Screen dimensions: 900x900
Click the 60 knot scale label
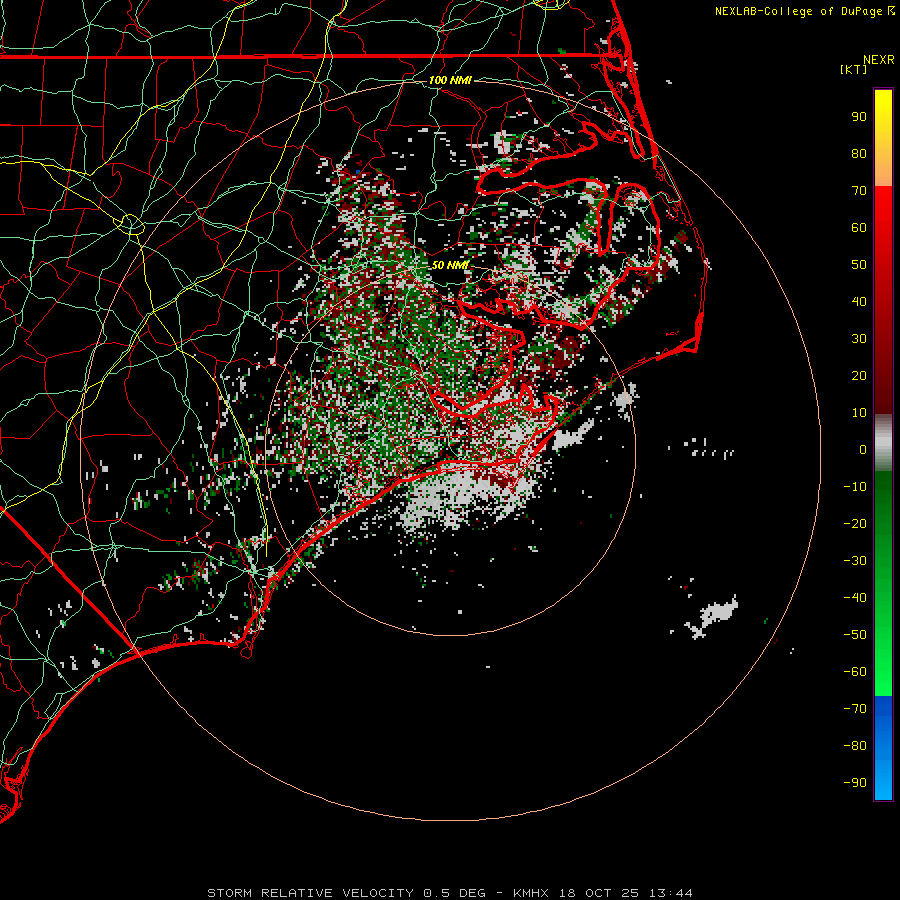(859, 228)
